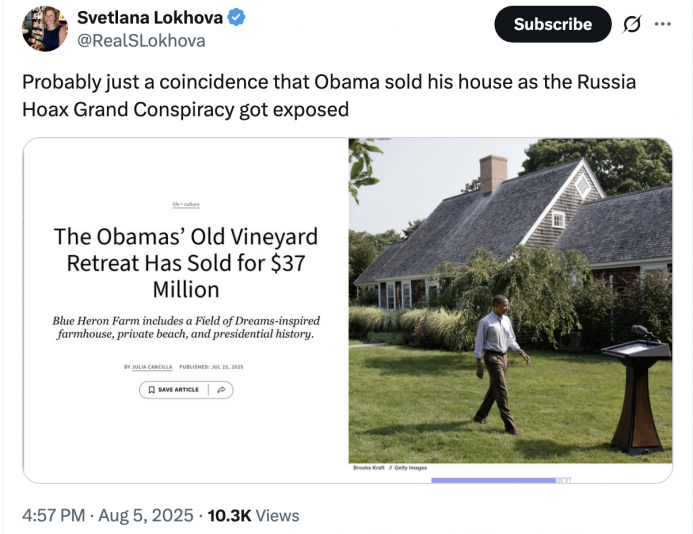Open Svetlana Lokhova's profile avatar
Viewport: 693px width, 534px height.
point(44,27)
